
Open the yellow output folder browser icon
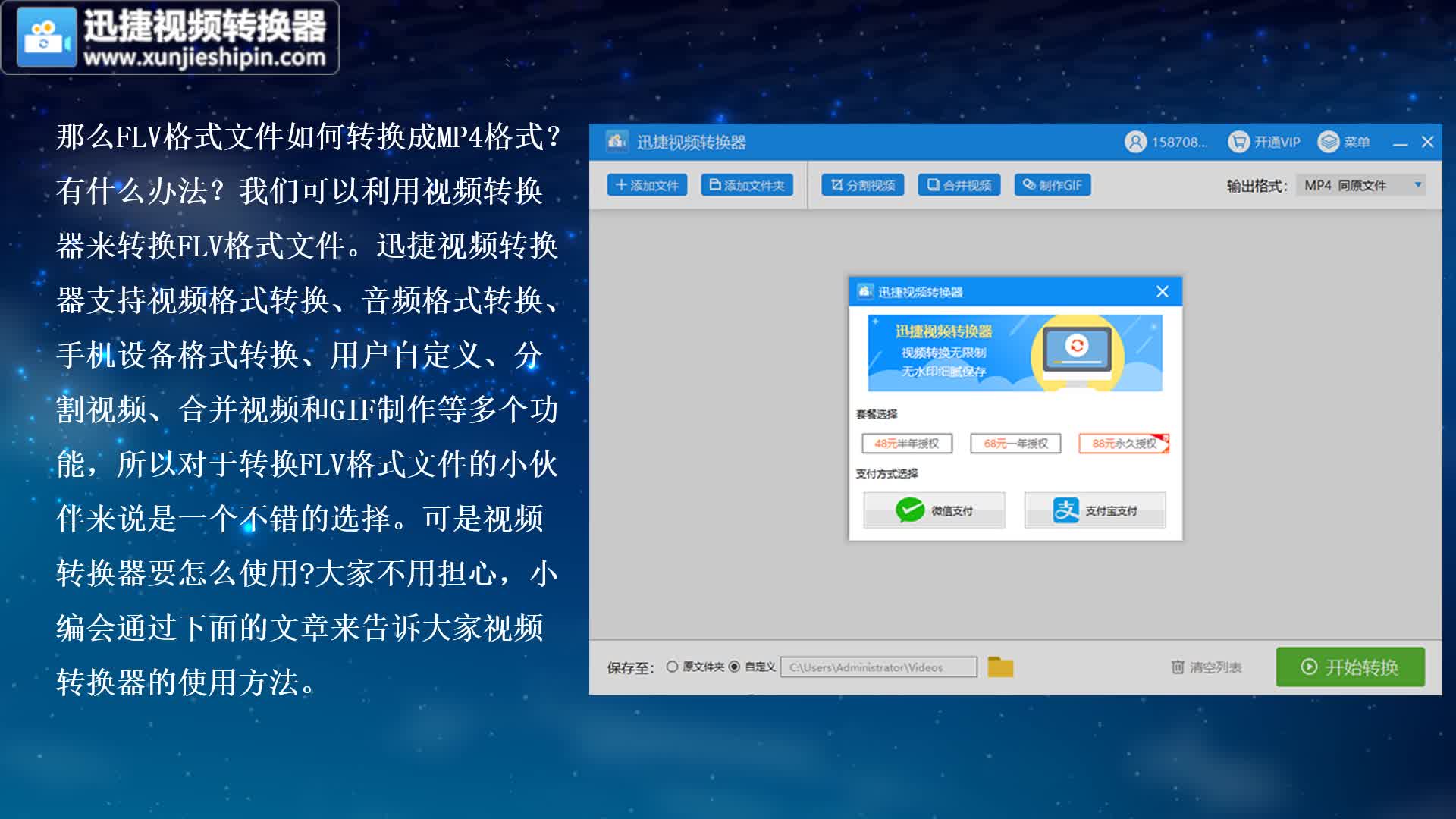(x=1001, y=665)
